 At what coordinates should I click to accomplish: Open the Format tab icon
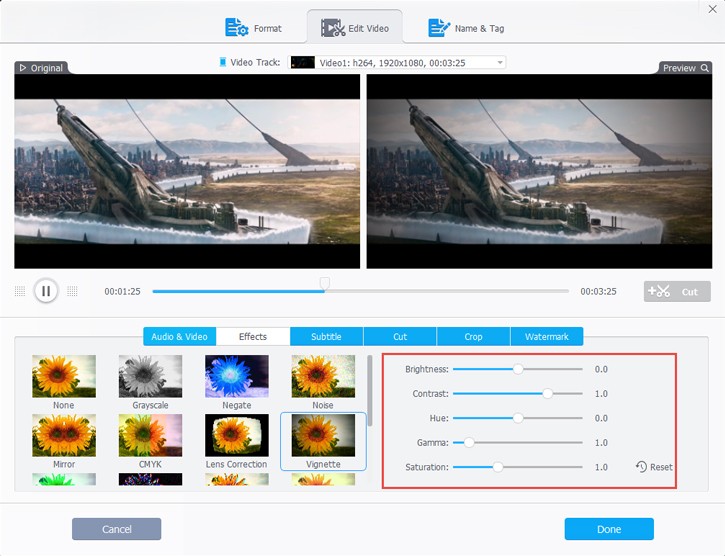(236, 28)
